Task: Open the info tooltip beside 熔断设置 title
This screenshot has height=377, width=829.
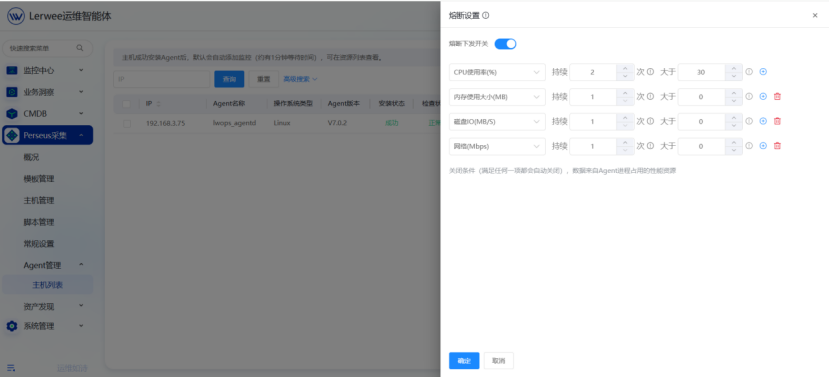Action: pyautogui.click(x=486, y=16)
